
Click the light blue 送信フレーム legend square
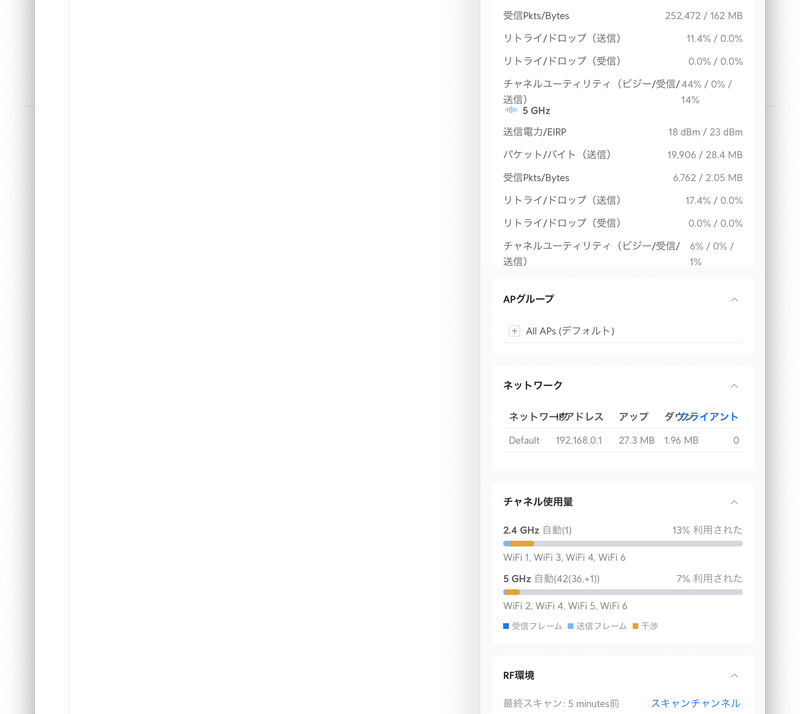[x=570, y=626]
